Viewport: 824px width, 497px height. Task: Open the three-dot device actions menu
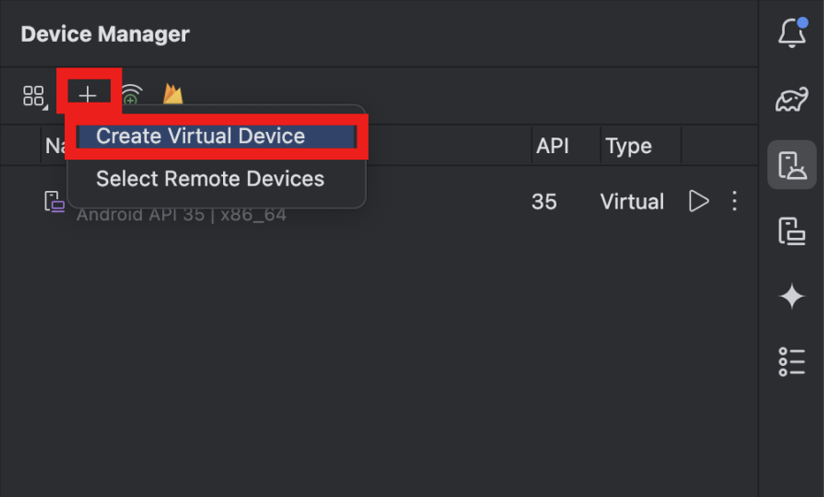click(734, 201)
